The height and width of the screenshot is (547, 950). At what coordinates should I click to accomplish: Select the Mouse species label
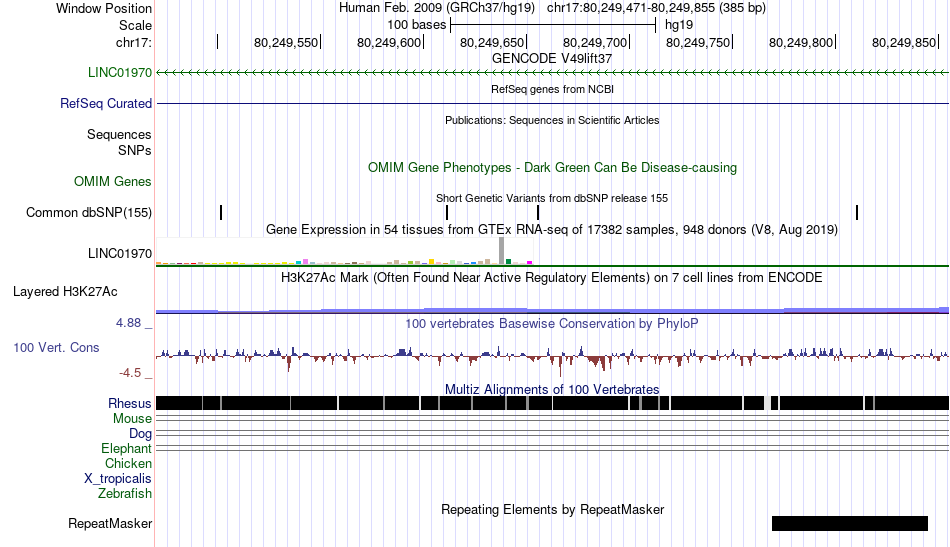pyautogui.click(x=132, y=419)
